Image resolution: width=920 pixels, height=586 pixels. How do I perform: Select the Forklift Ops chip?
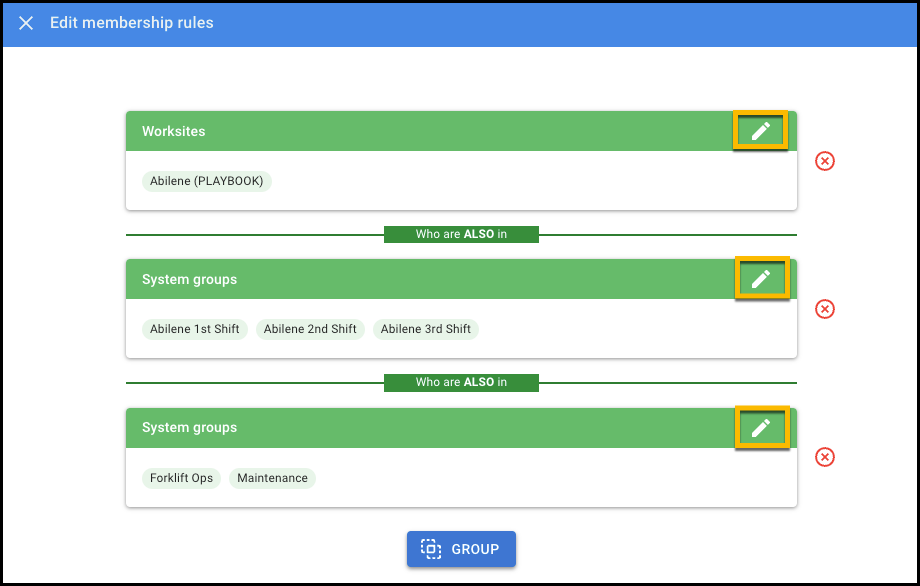tap(182, 478)
